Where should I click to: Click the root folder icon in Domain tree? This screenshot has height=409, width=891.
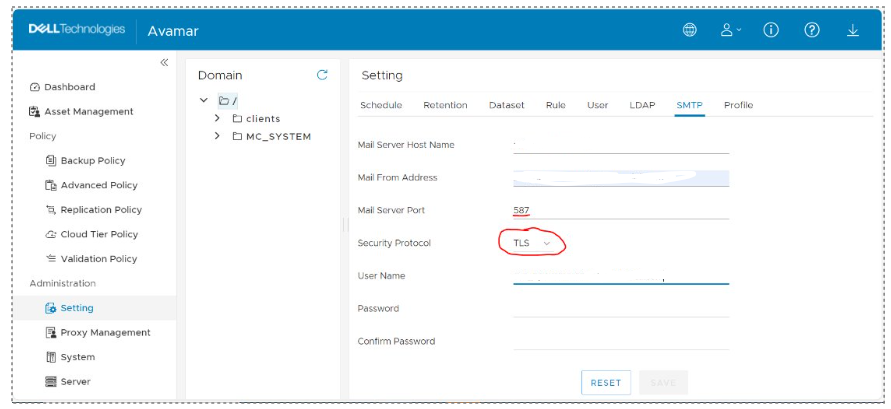click(x=224, y=101)
